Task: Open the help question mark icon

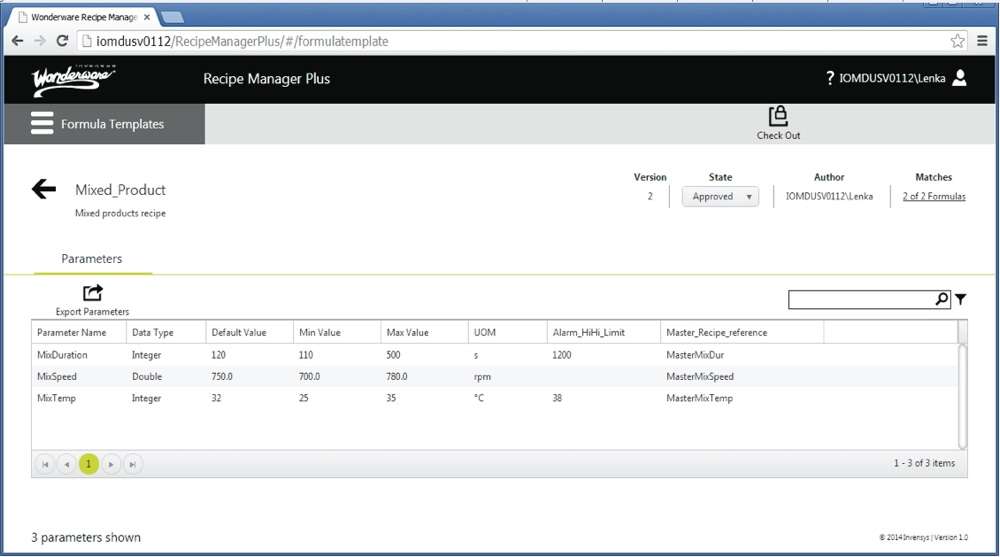Action: coord(830,78)
